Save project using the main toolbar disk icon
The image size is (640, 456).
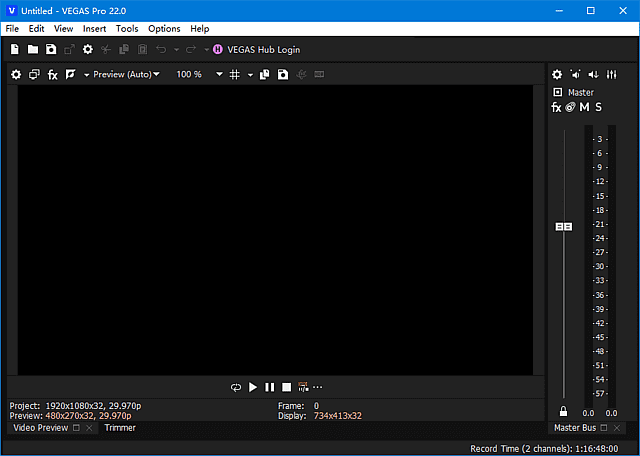tap(51, 50)
